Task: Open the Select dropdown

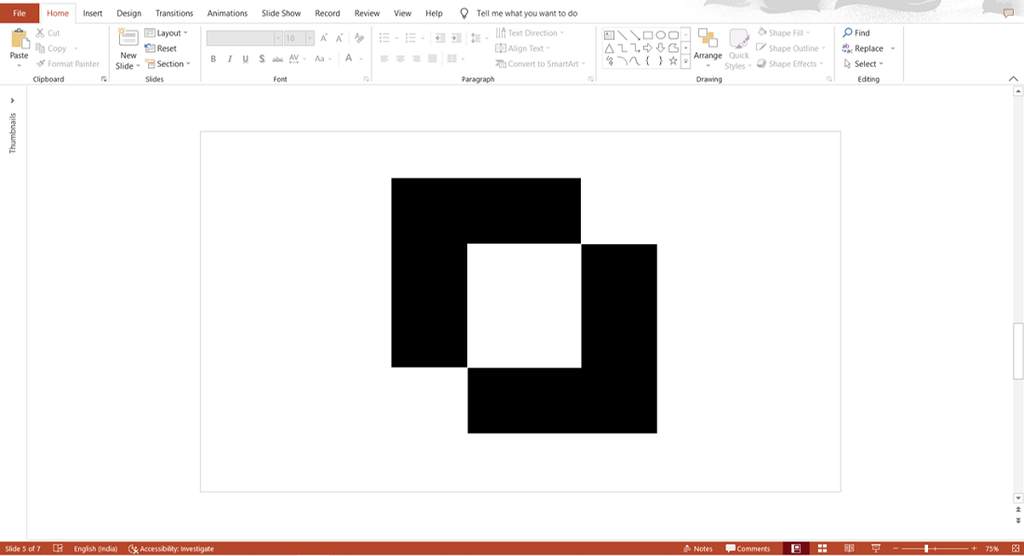Action: click(x=863, y=64)
